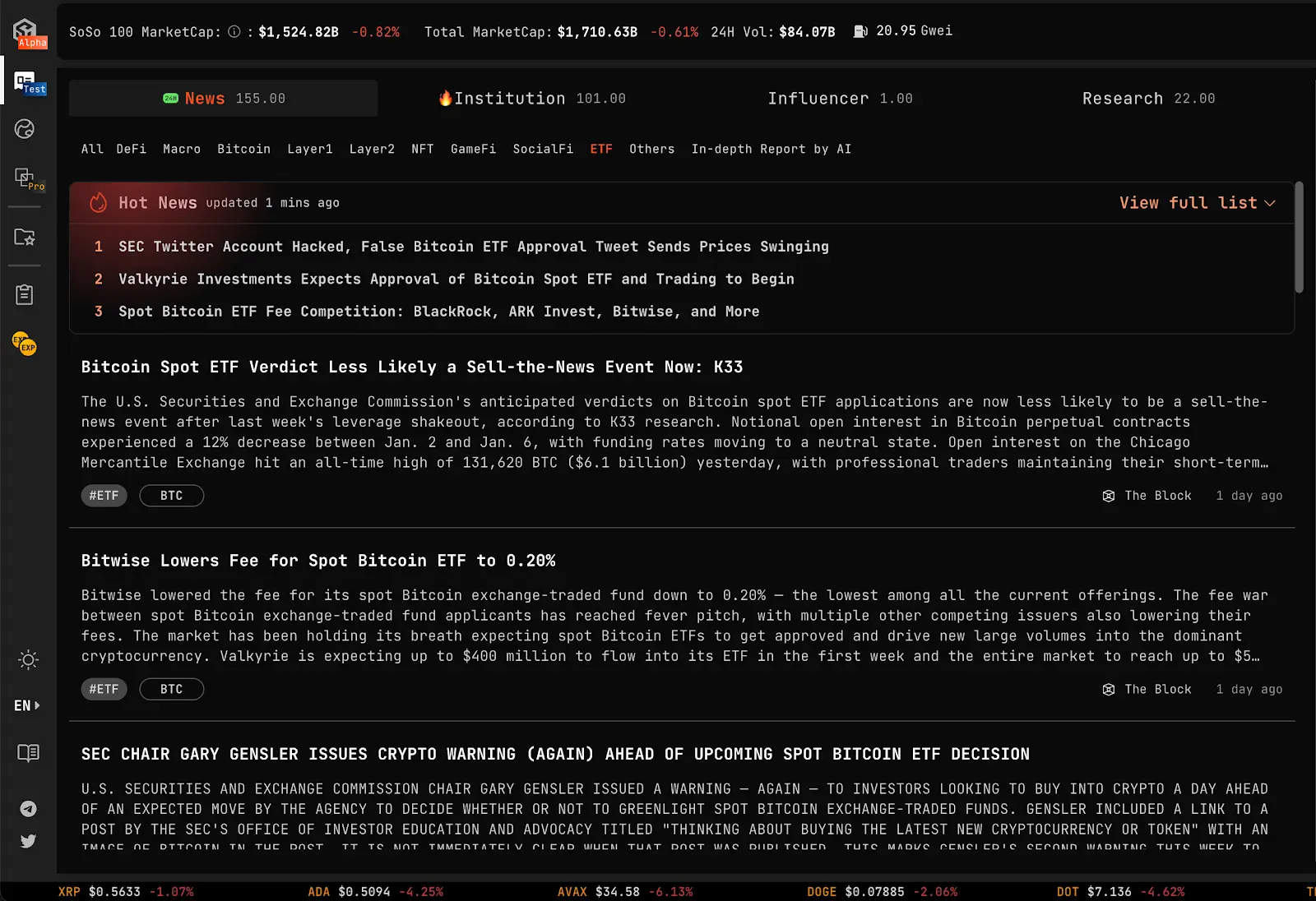Switch to the Research tab
Viewport: 1316px width, 901px height.
[1149, 99]
